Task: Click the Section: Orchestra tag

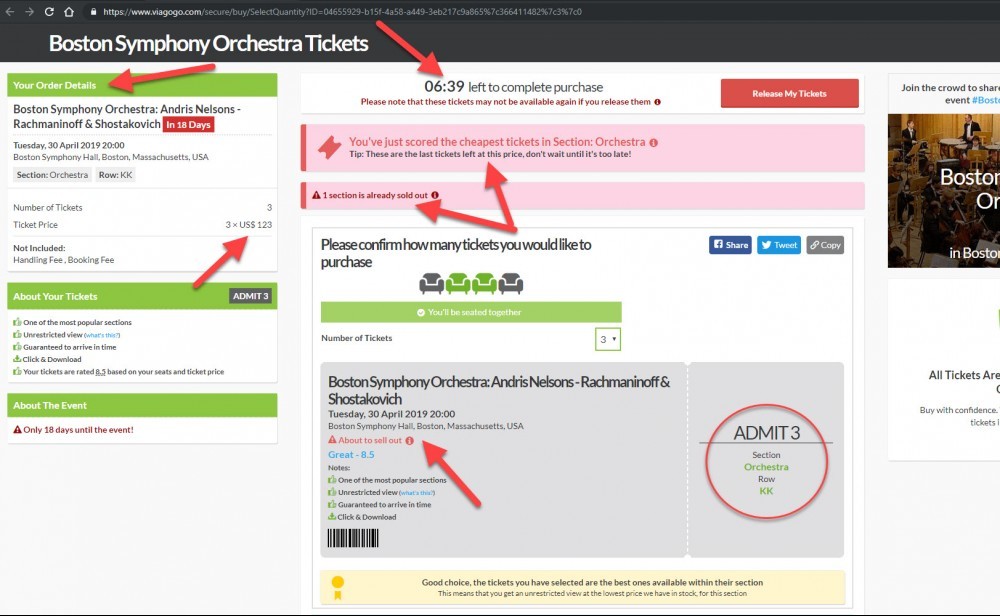Action: 52,175
